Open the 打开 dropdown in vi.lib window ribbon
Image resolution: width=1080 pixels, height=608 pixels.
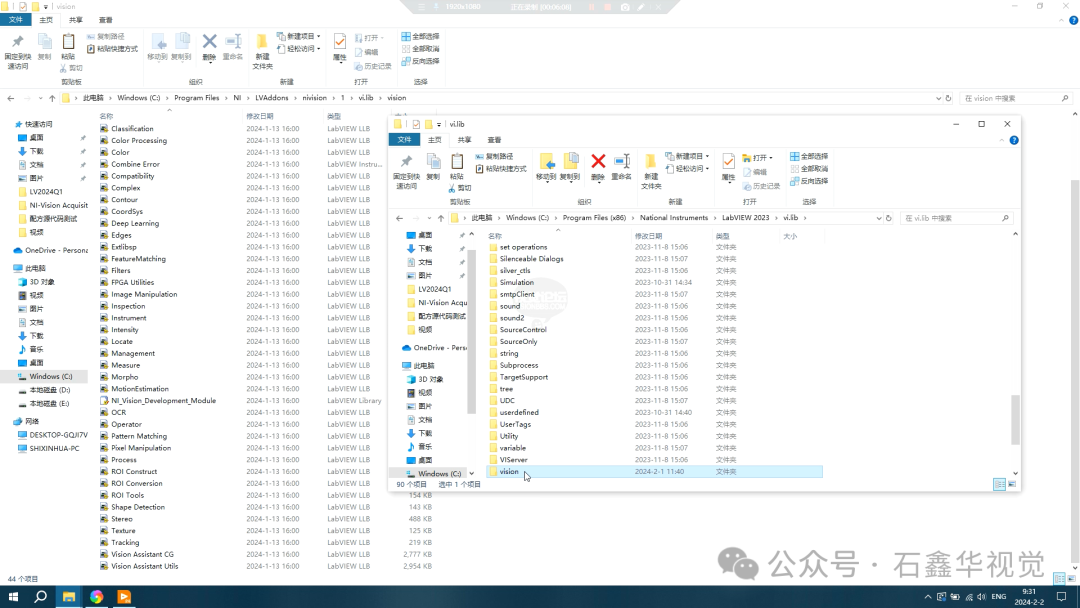pyautogui.click(x=758, y=158)
